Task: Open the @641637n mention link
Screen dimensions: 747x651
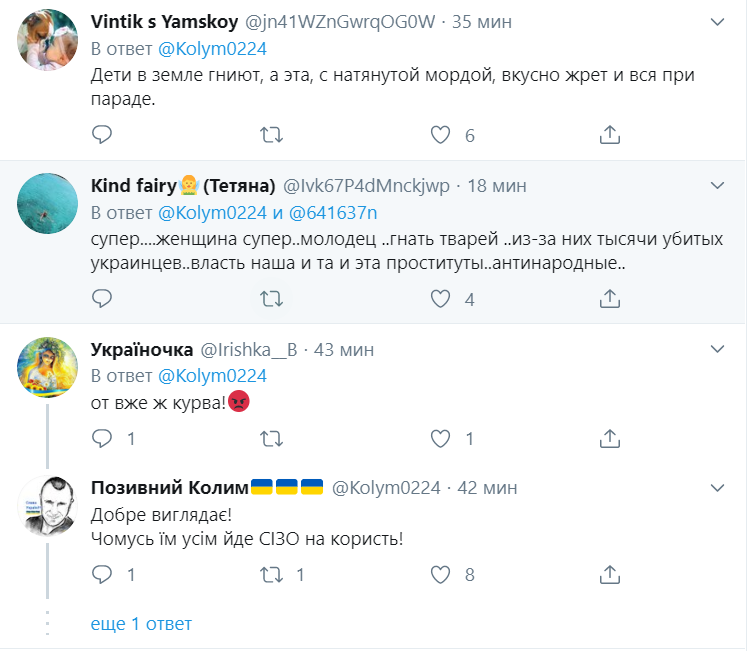Action: click(332, 212)
